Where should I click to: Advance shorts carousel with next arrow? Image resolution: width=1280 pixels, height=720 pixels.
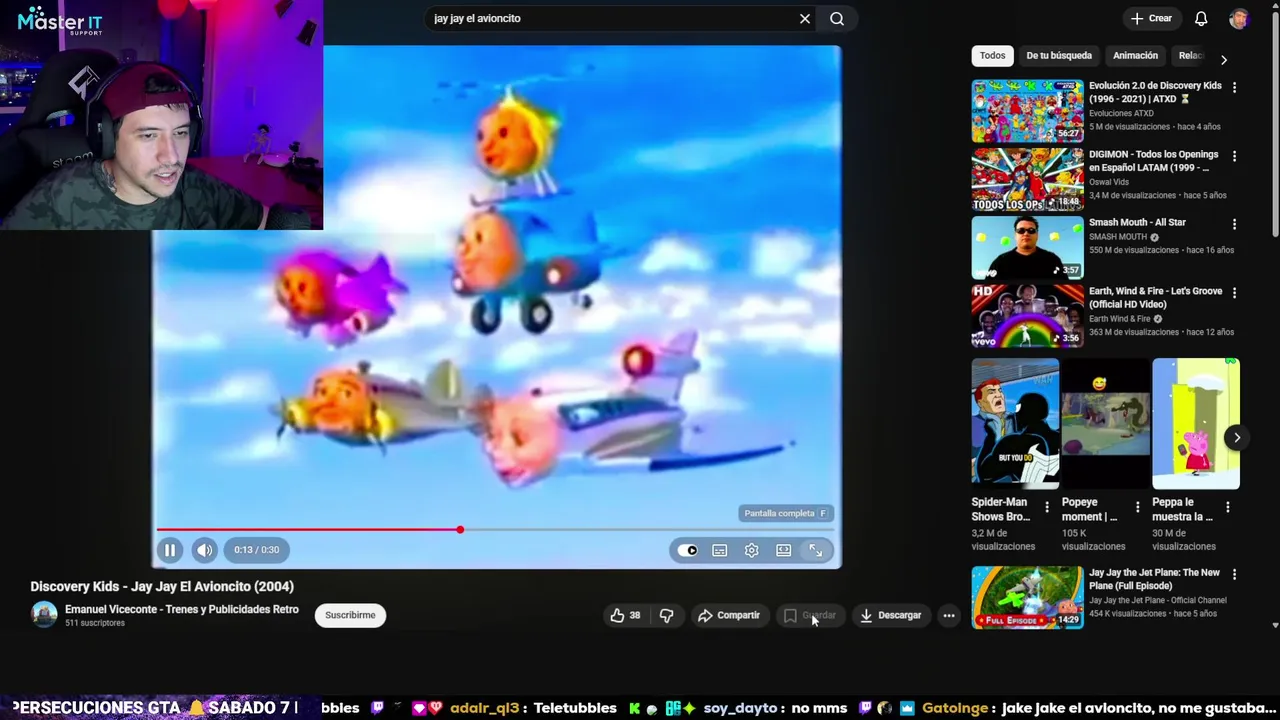point(1237,438)
